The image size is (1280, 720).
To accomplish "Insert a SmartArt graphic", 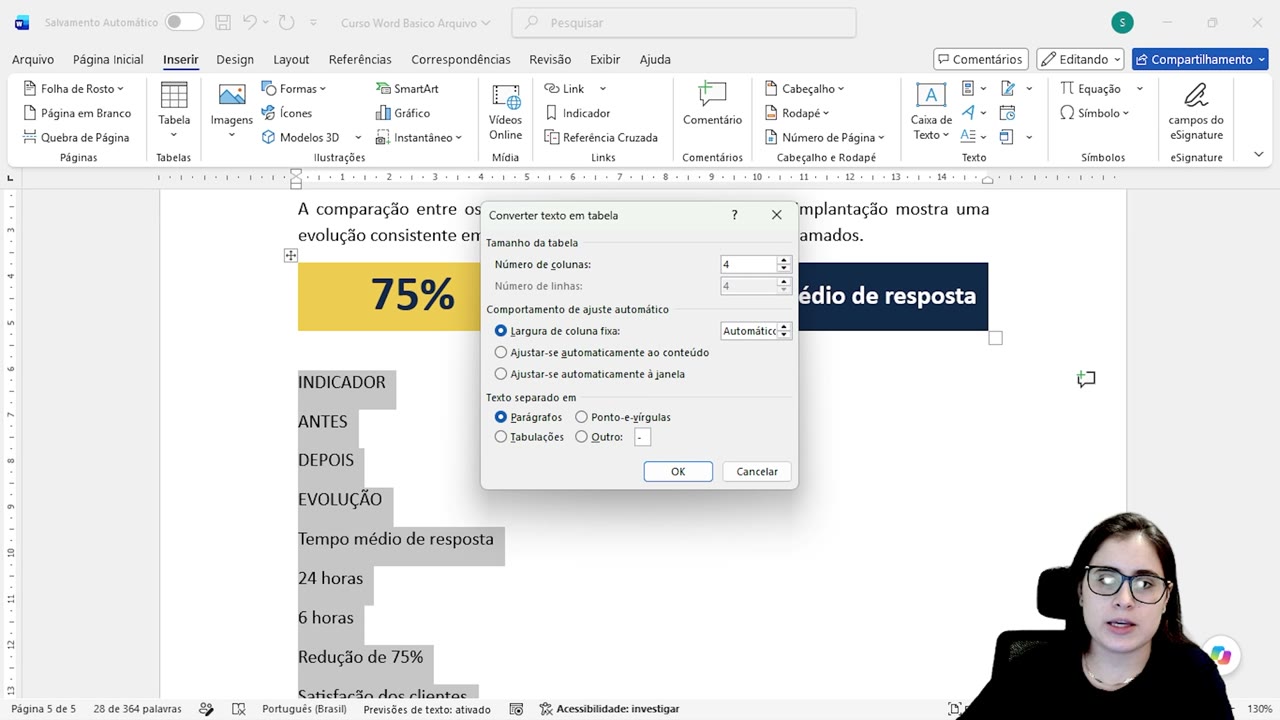I will [408, 89].
